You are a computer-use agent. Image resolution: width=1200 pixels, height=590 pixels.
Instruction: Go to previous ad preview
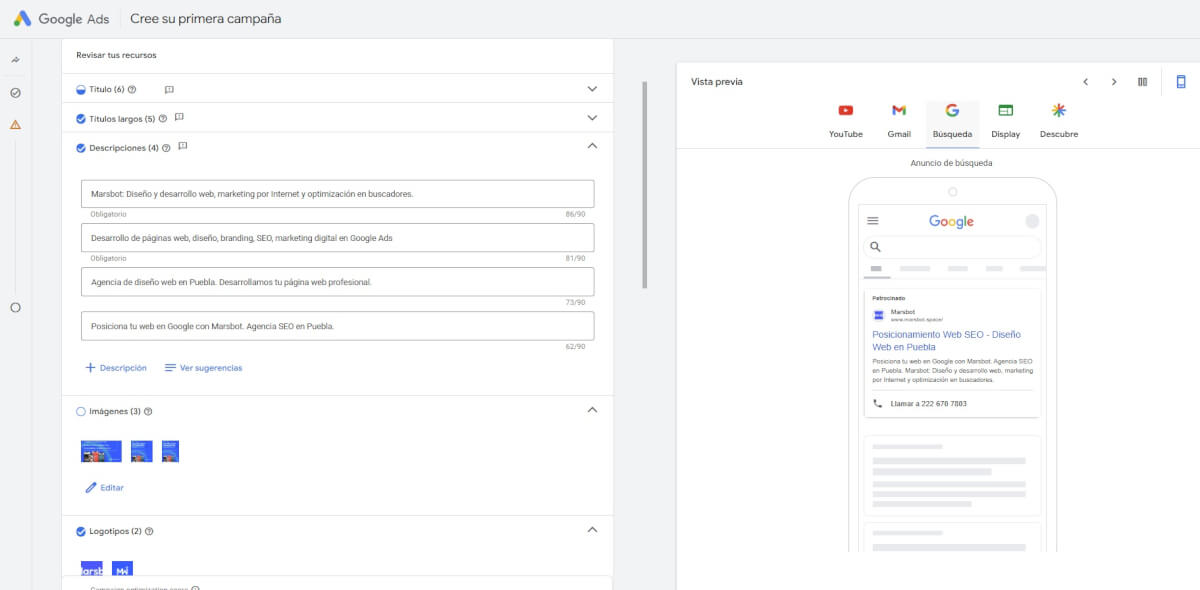(x=1085, y=82)
